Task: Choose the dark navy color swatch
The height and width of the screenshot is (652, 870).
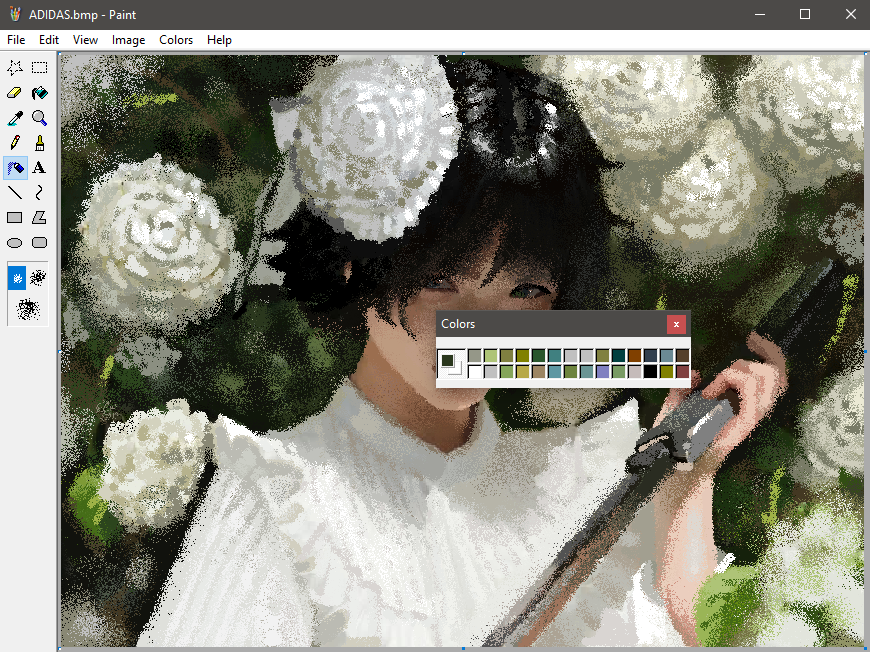Action: (650, 356)
